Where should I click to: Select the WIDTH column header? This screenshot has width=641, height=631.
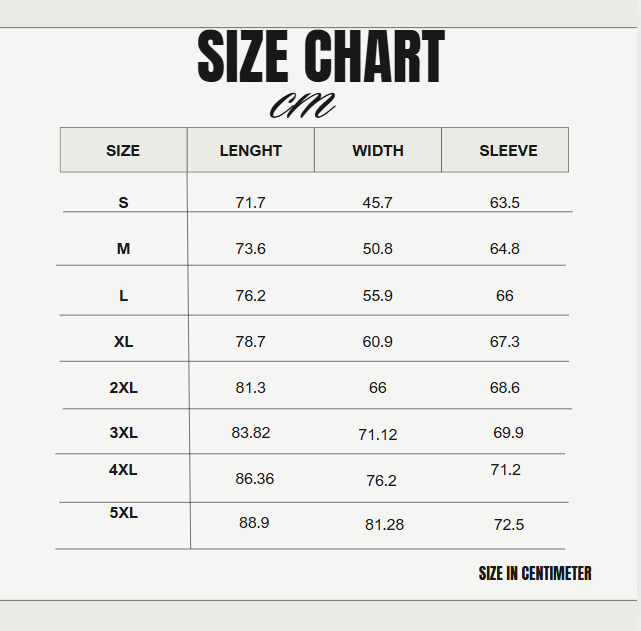pos(378,151)
